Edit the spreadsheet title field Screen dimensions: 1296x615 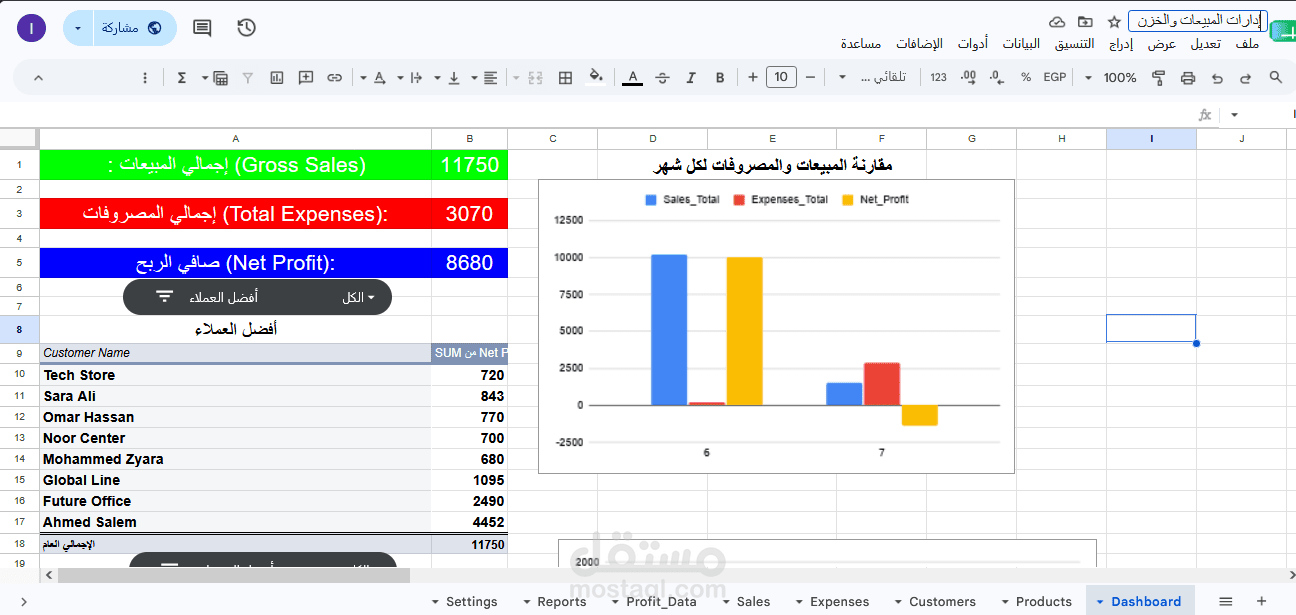click(1198, 20)
